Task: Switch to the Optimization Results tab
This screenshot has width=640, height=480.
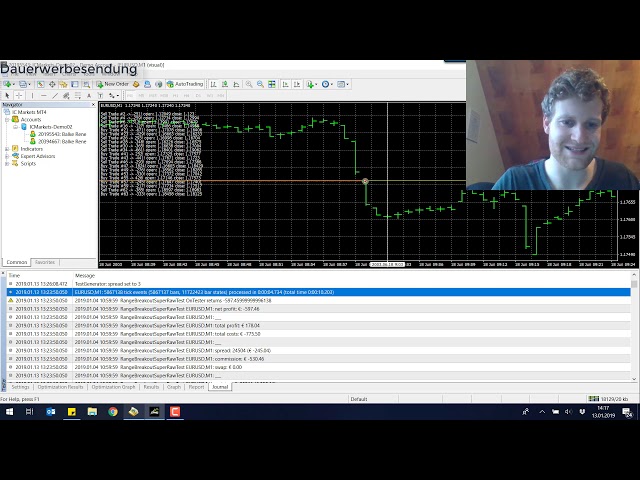Action: (62, 386)
